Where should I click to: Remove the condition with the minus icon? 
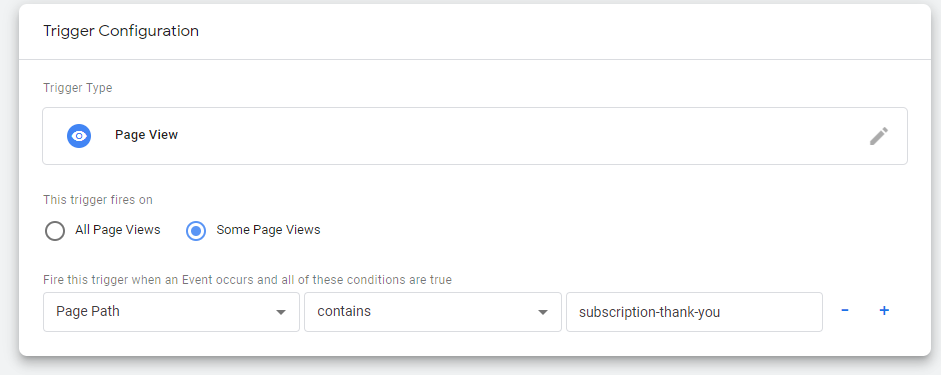844,311
